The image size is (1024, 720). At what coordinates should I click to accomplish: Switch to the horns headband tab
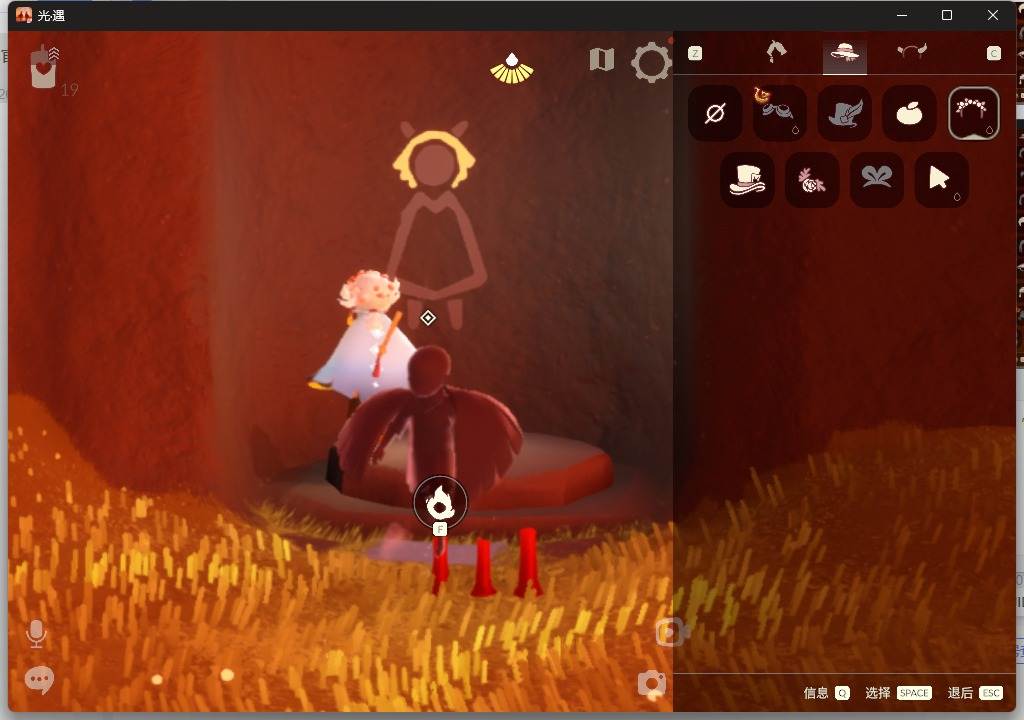click(x=912, y=52)
